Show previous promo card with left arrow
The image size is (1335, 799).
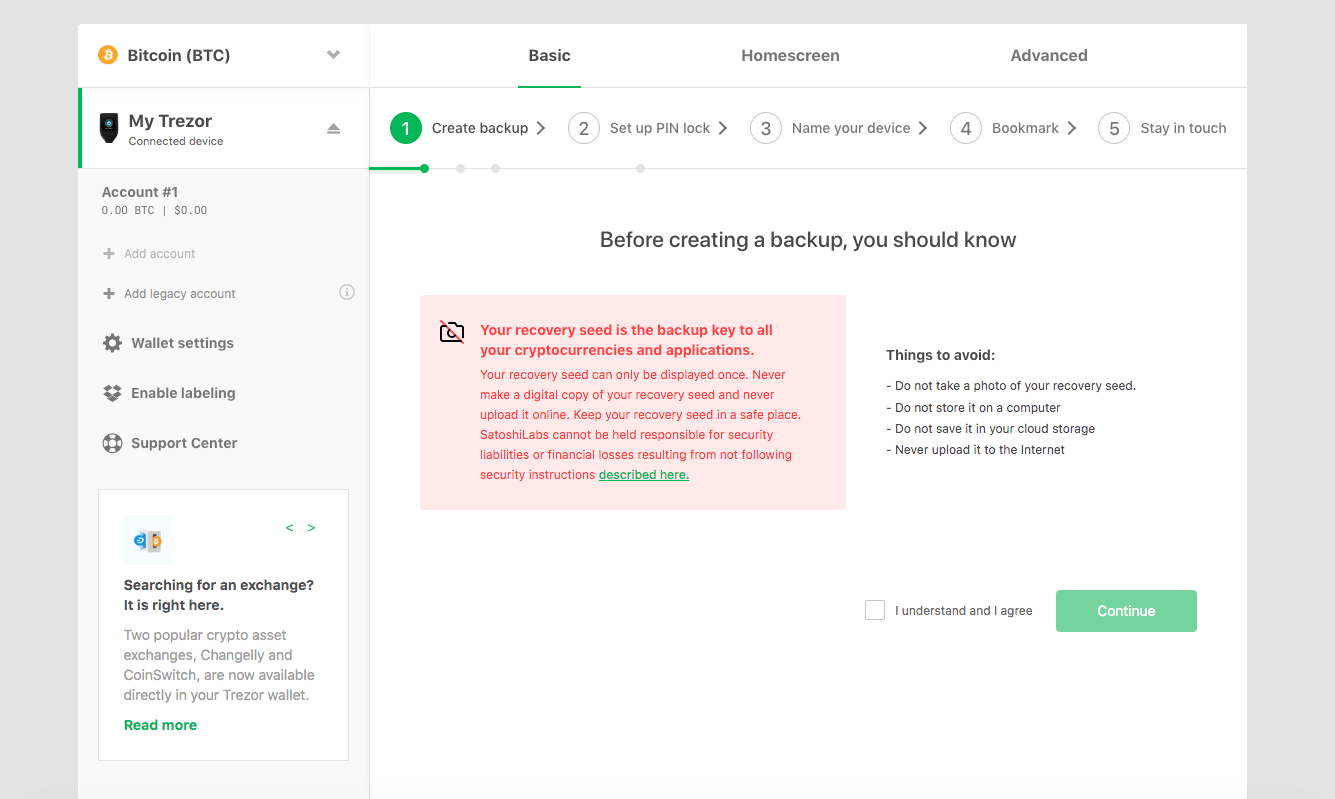[290, 528]
